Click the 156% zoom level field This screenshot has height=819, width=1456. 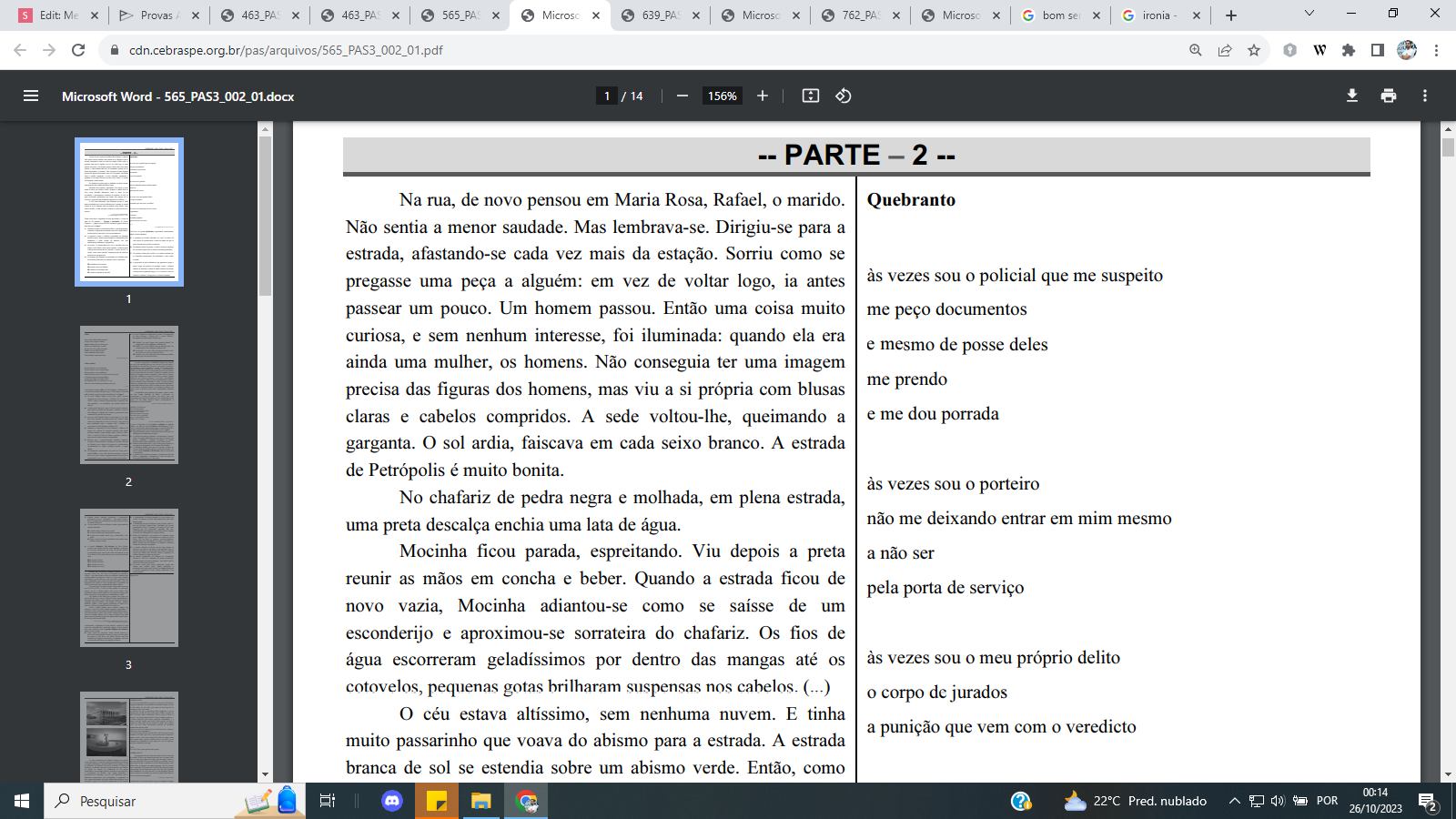[x=723, y=96]
